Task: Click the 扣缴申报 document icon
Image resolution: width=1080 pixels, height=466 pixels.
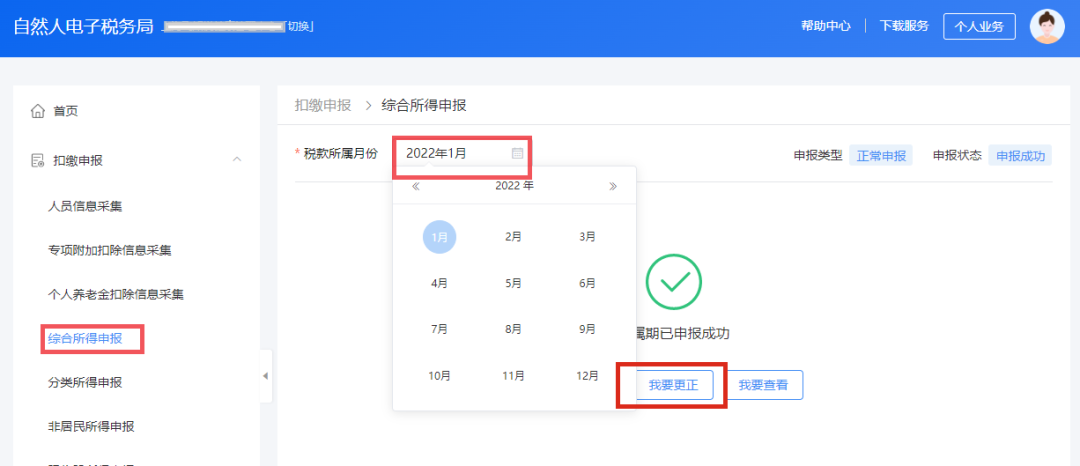Action: [37, 161]
